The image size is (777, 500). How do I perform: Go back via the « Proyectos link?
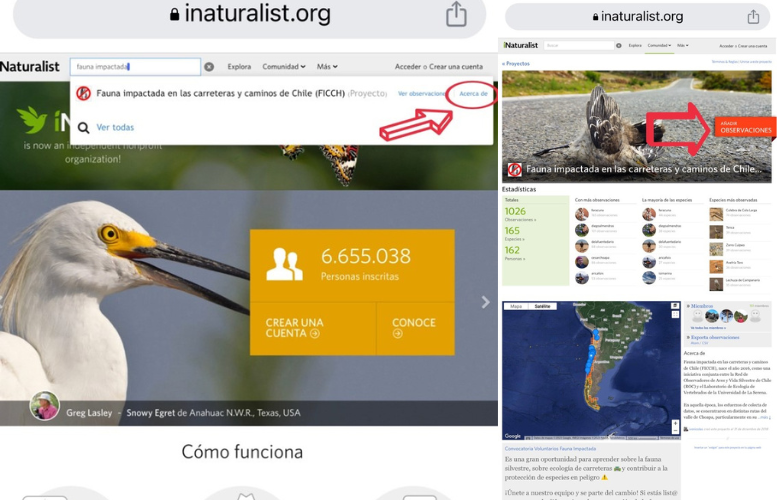coord(516,63)
